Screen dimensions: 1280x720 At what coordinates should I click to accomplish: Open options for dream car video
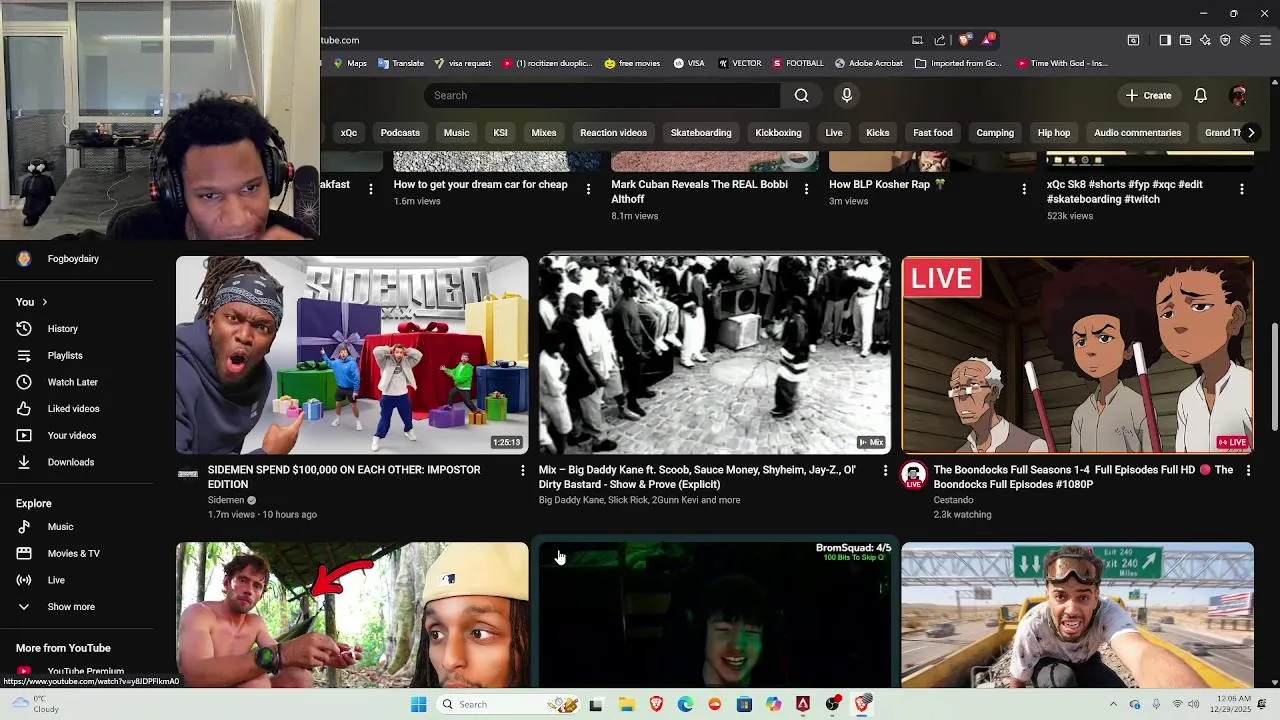click(x=588, y=189)
